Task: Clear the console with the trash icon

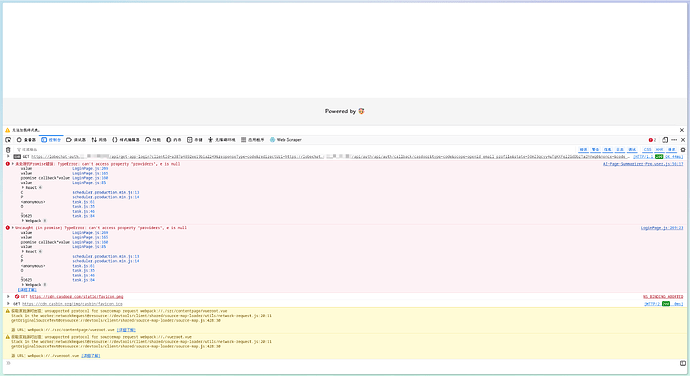Action: 8,150
